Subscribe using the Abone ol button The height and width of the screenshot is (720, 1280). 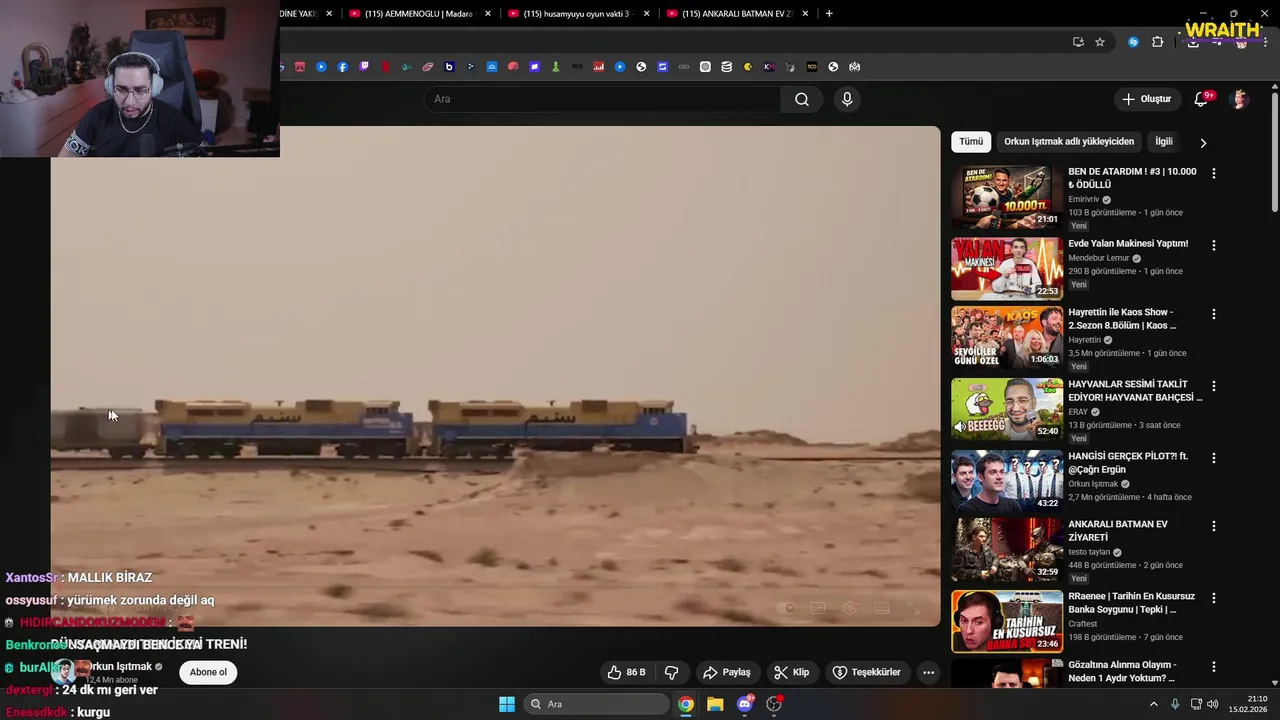click(208, 672)
